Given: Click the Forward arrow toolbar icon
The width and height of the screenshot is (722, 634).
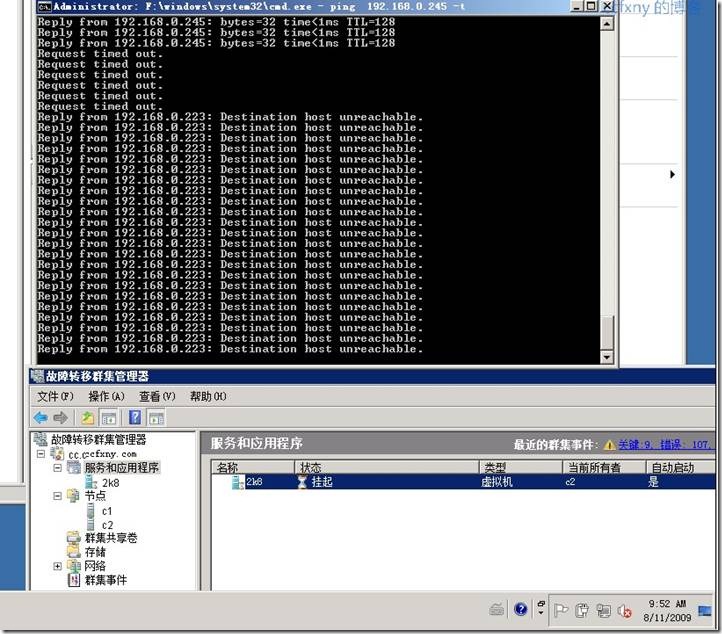Looking at the screenshot, I should click(x=61, y=418).
